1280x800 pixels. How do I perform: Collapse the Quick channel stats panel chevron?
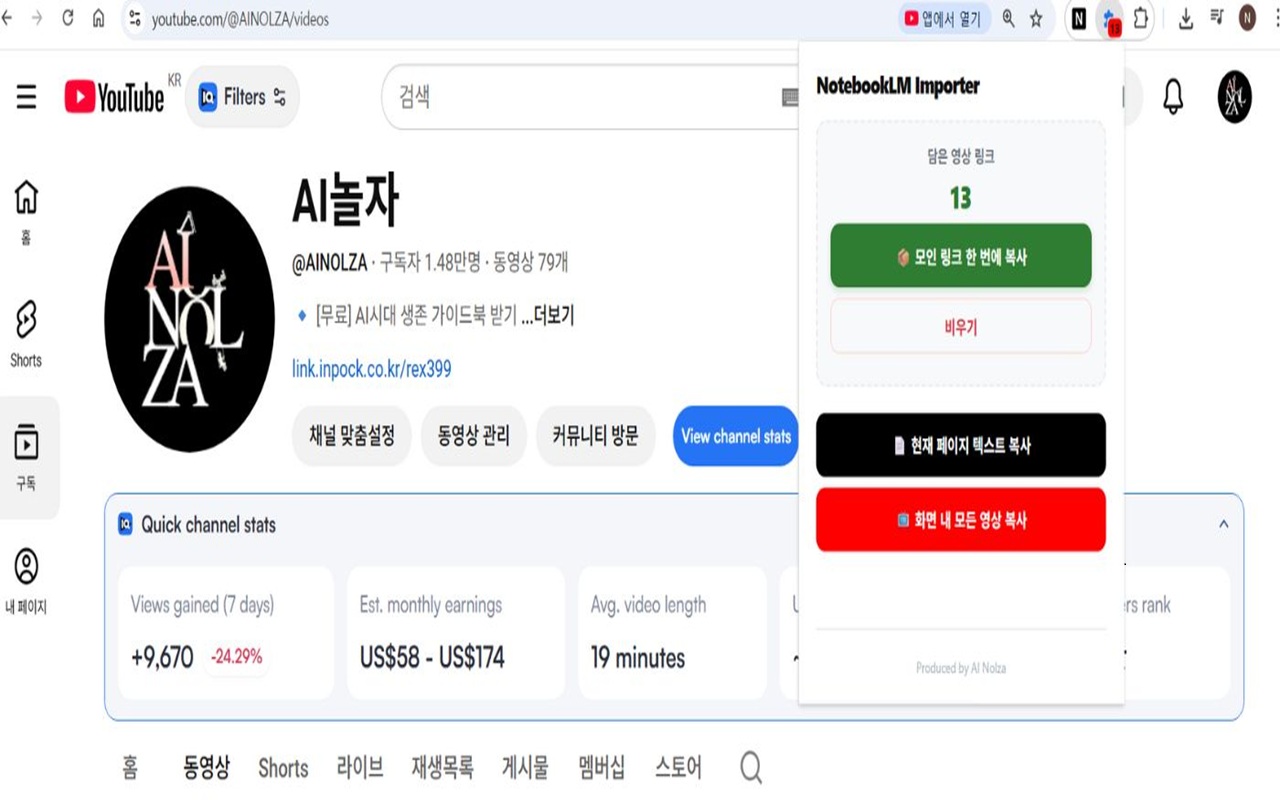(1223, 524)
